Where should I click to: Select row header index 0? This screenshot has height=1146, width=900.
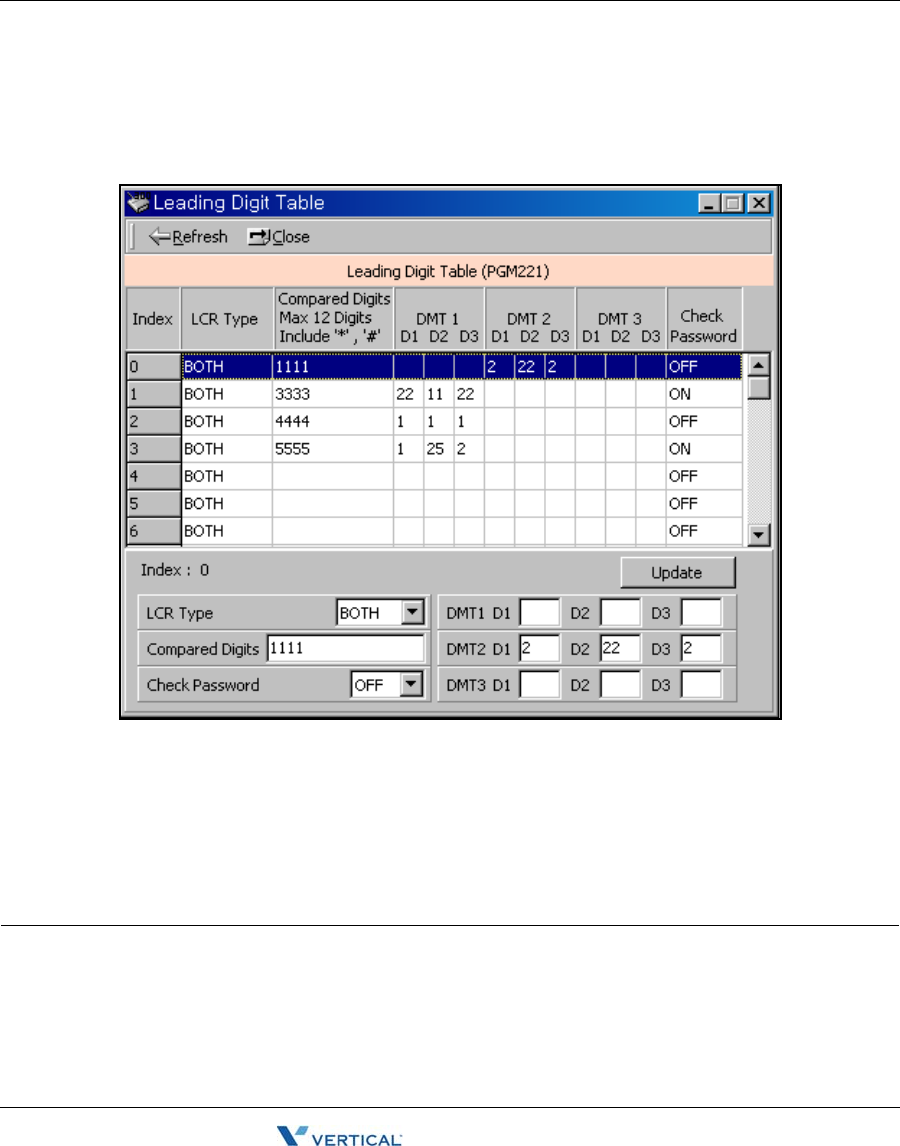pos(154,367)
